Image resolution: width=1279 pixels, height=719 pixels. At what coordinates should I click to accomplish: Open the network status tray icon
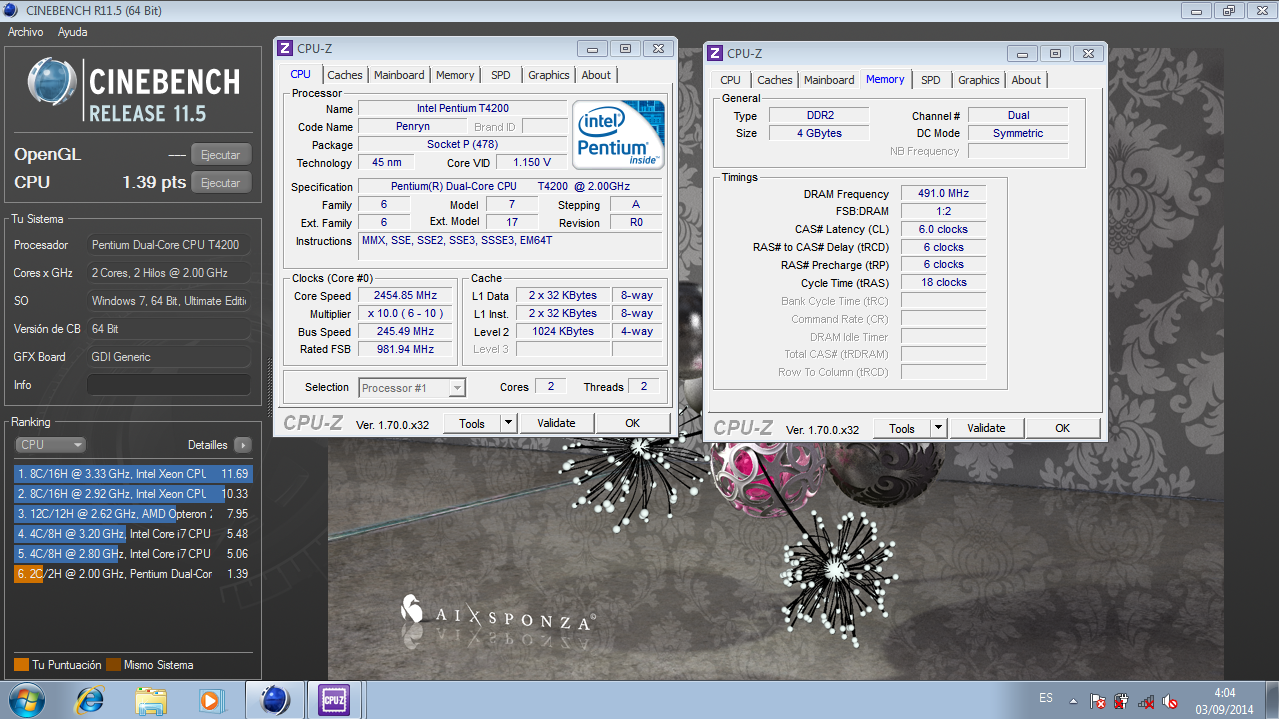(1146, 701)
